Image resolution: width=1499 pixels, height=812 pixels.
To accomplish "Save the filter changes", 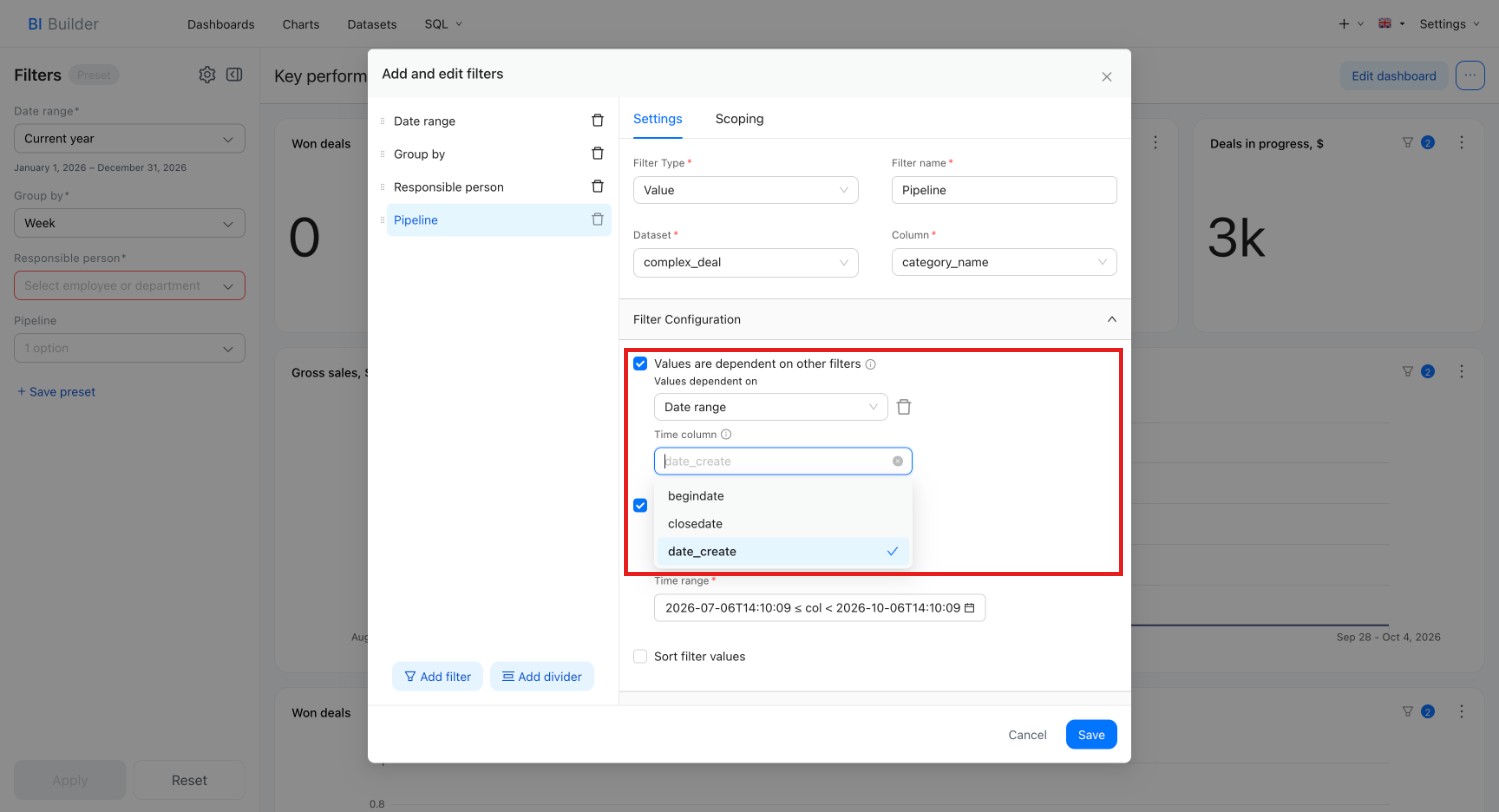I will pos(1091,735).
